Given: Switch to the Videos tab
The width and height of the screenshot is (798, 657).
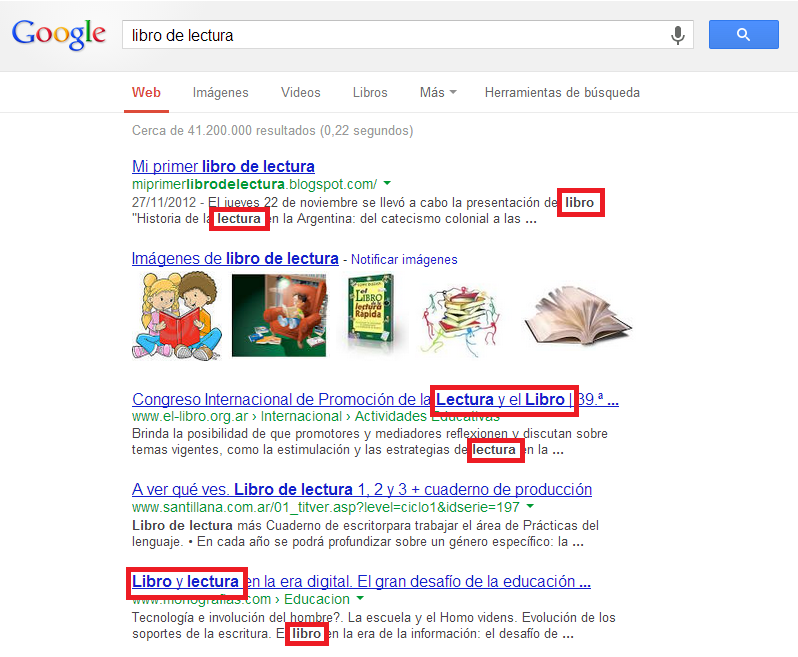Looking at the screenshot, I should coord(301,93).
